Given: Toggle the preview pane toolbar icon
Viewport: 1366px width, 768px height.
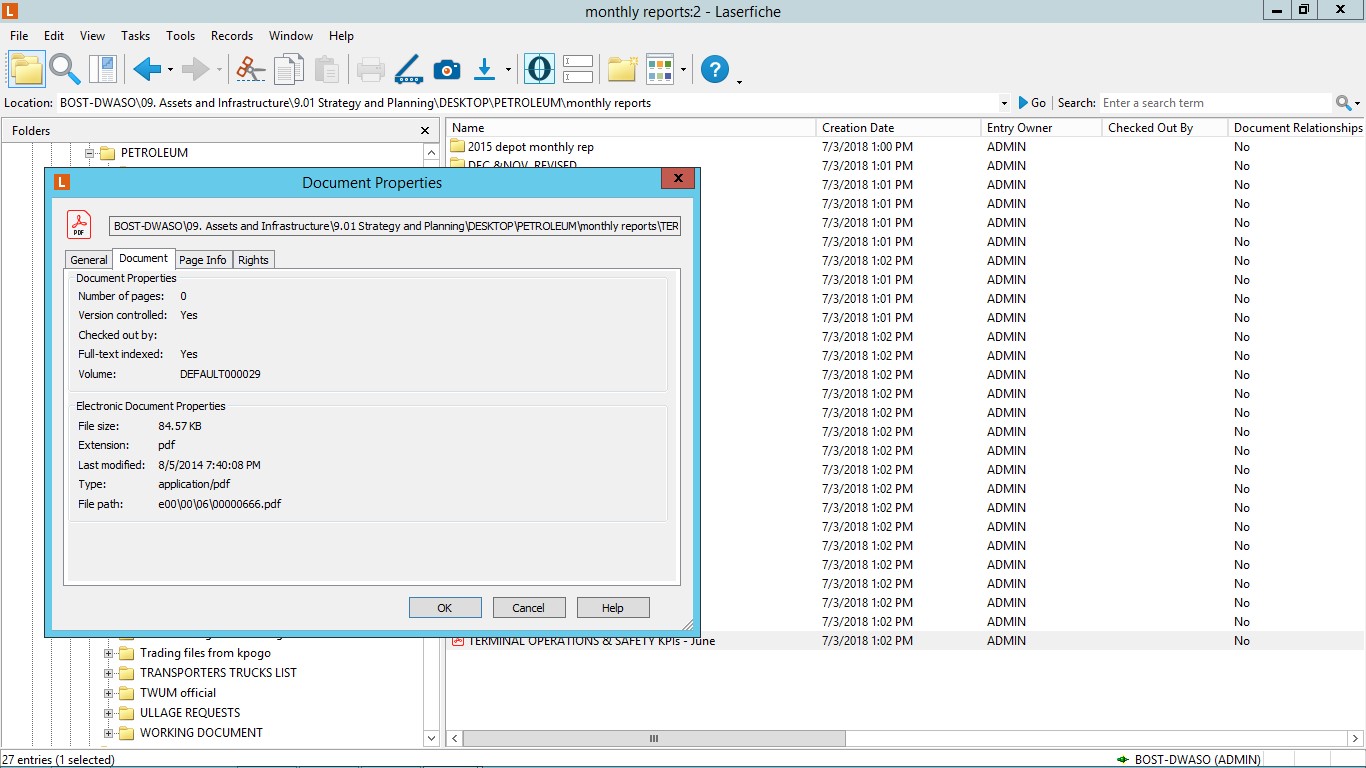Looking at the screenshot, I should (x=103, y=69).
